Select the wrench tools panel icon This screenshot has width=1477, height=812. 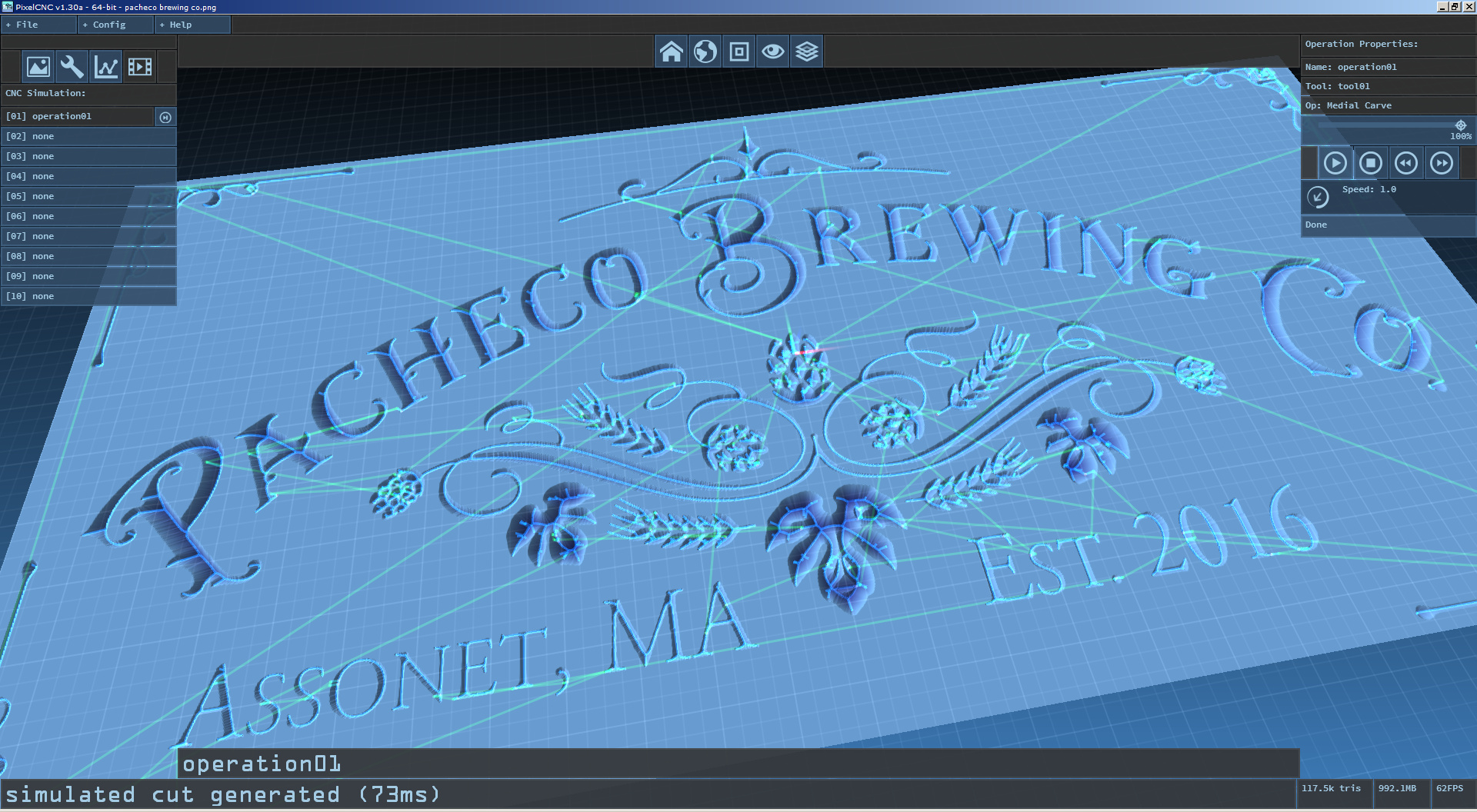click(72, 67)
